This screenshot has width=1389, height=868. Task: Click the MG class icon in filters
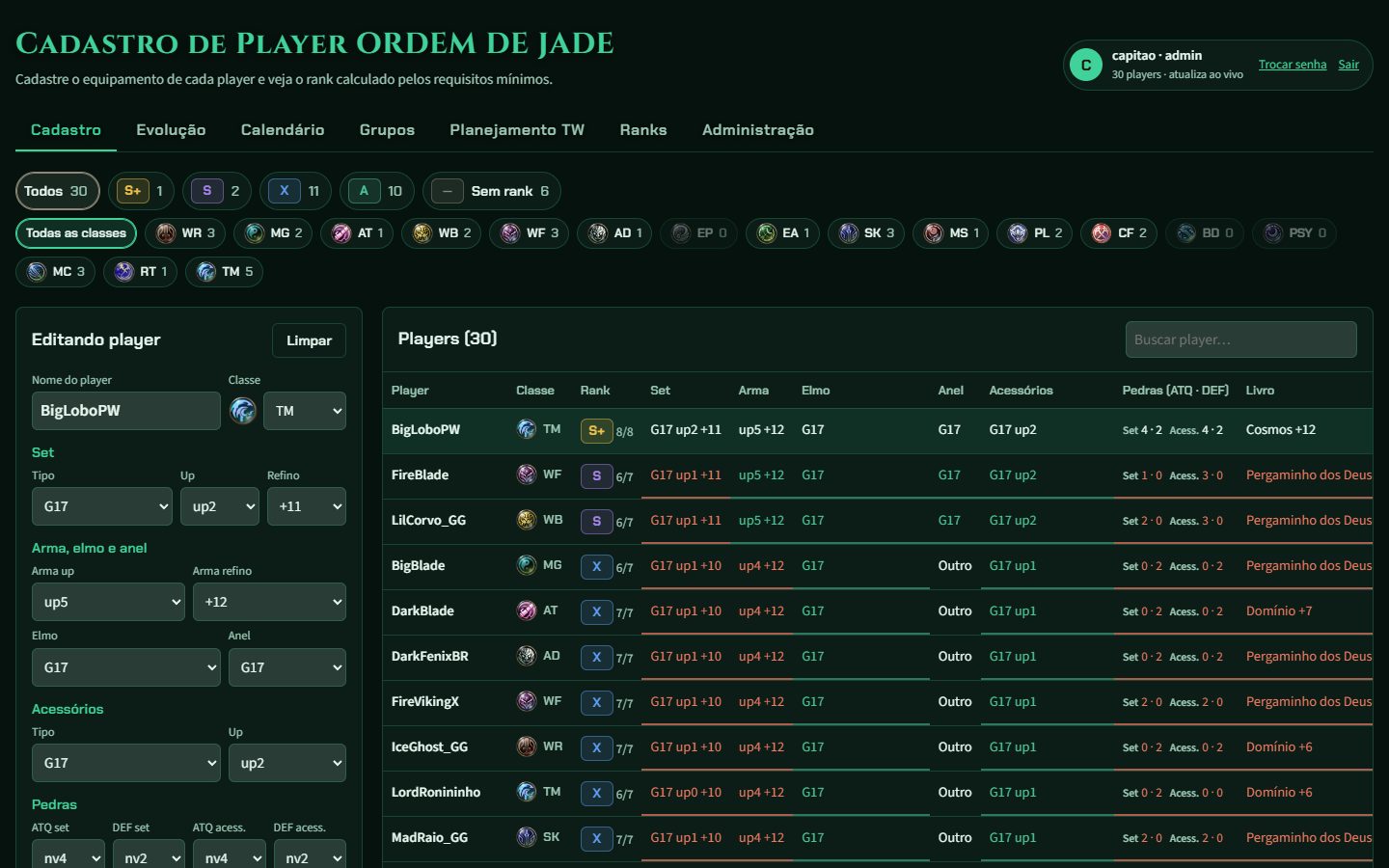(x=255, y=233)
